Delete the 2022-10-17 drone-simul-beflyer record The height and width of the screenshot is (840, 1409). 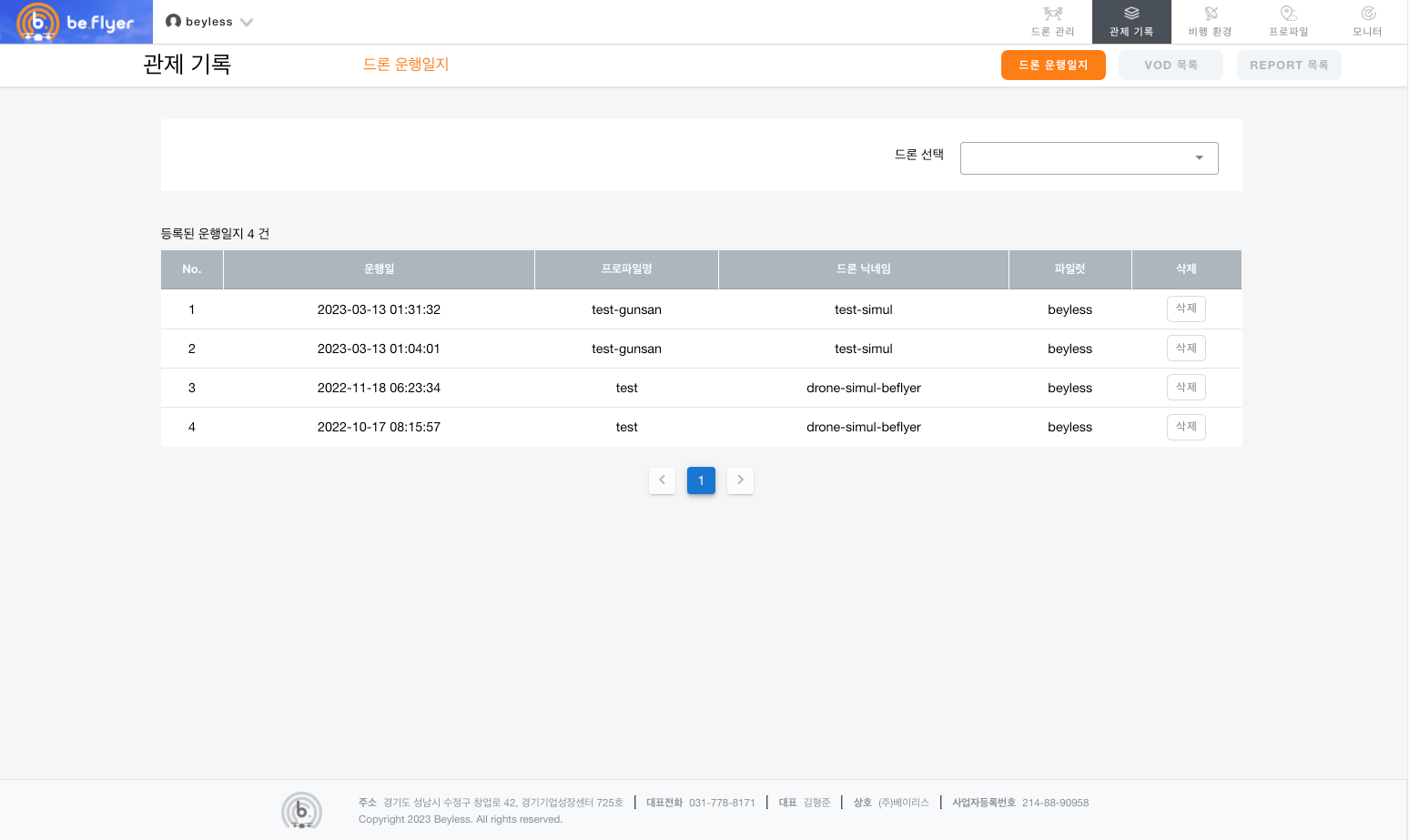click(x=1186, y=426)
